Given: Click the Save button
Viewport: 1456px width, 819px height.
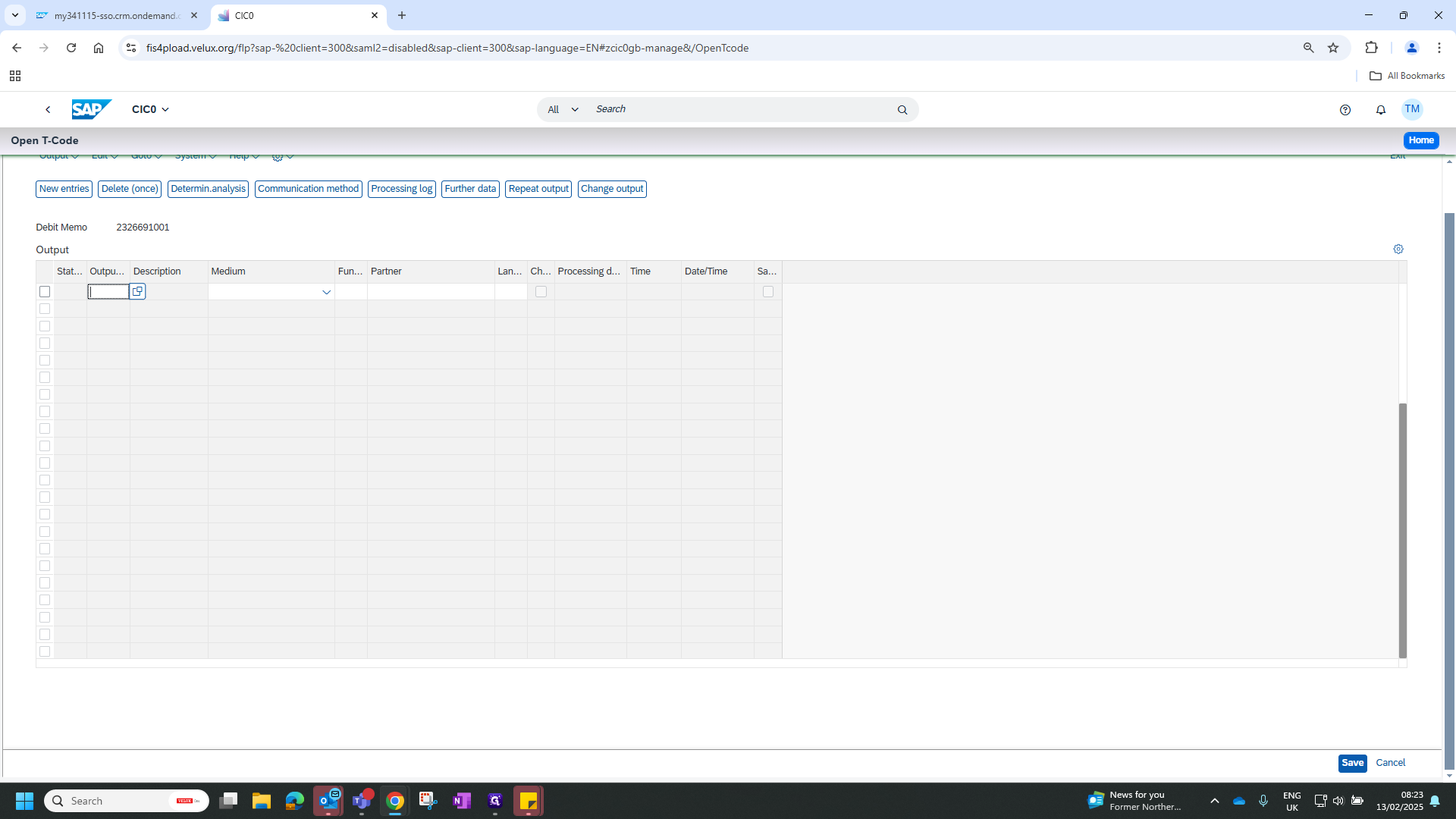Looking at the screenshot, I should [1352, 763].
